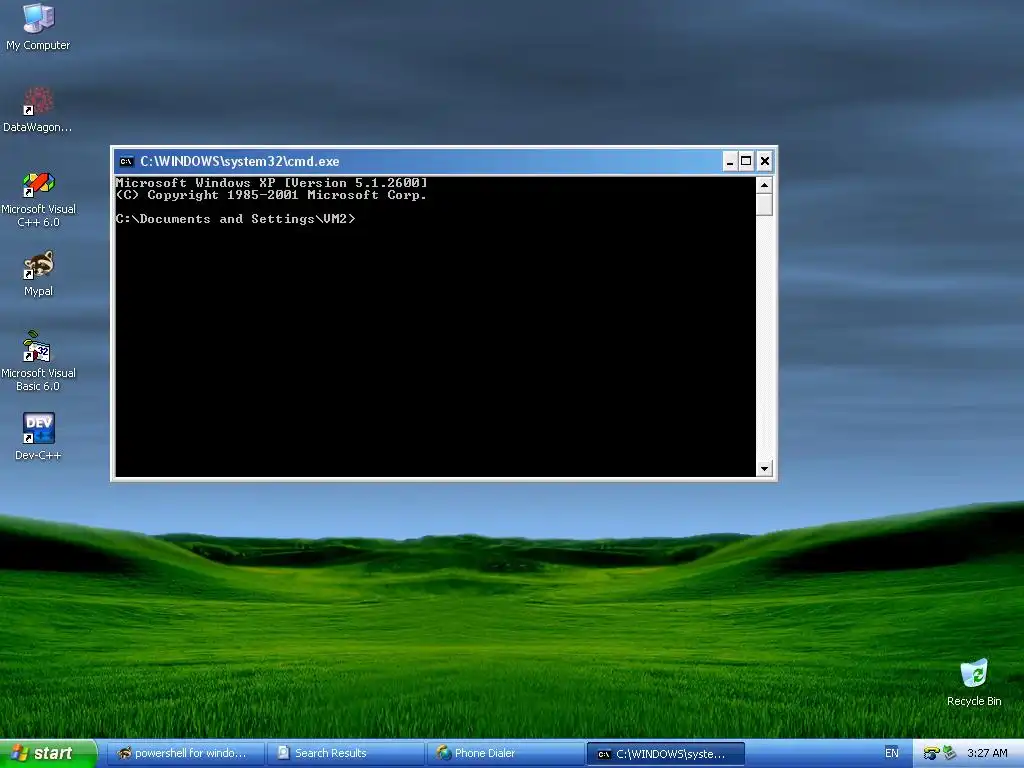
Task: Click the Copyright 1985-2001 Microsoft Corp. line
Action: click(271, 195)
